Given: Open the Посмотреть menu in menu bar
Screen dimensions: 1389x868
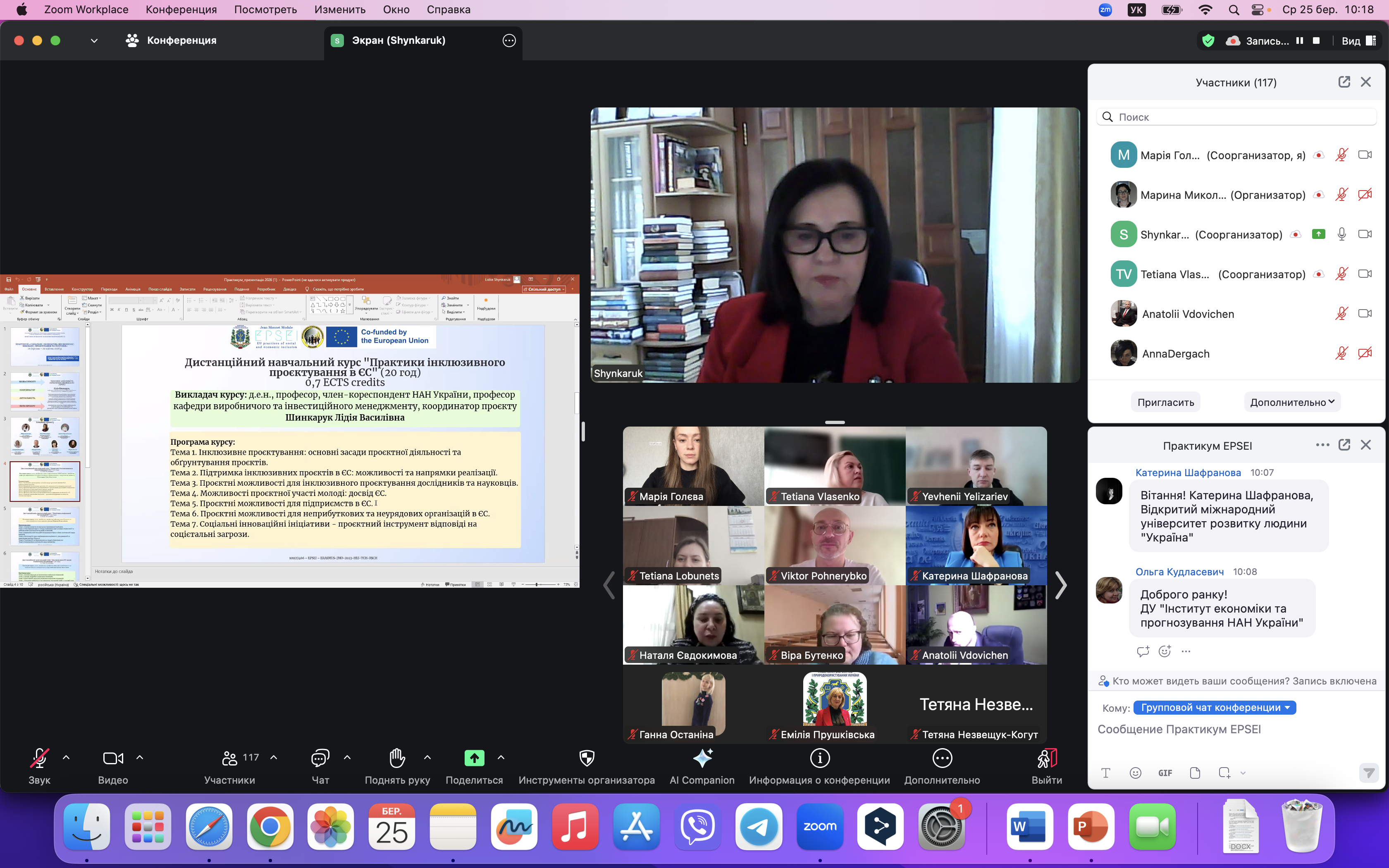Looking at the screenshot, I should point(265,10).
